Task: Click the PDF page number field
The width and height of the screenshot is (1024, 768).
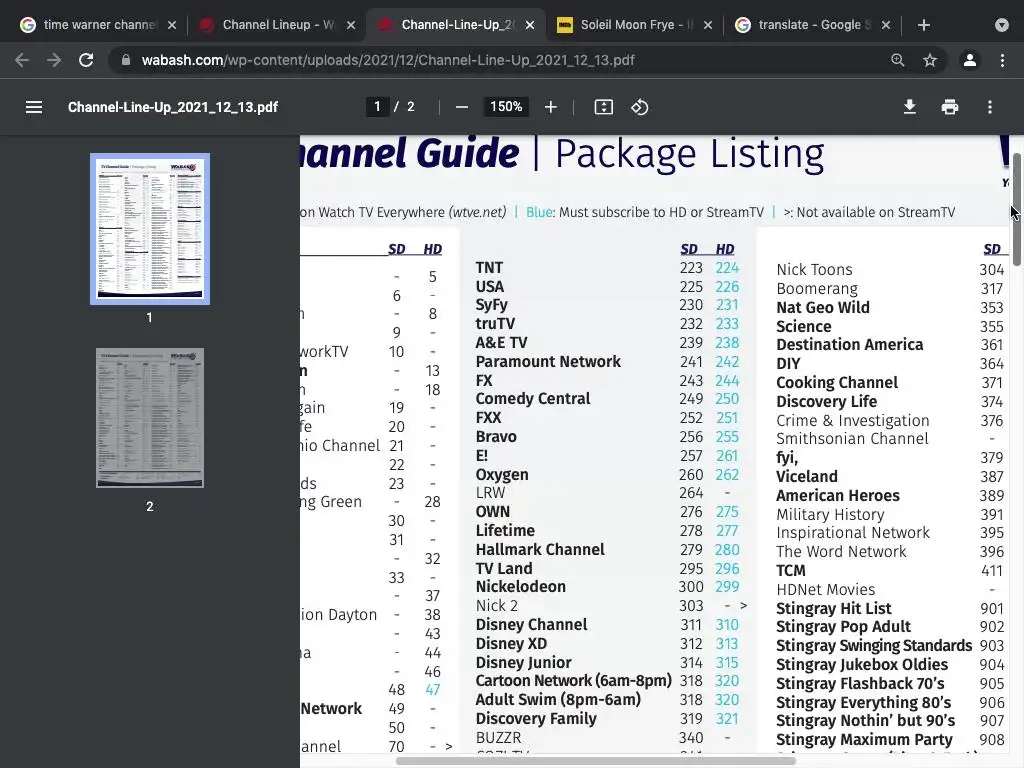Action: tap(377, 106)
